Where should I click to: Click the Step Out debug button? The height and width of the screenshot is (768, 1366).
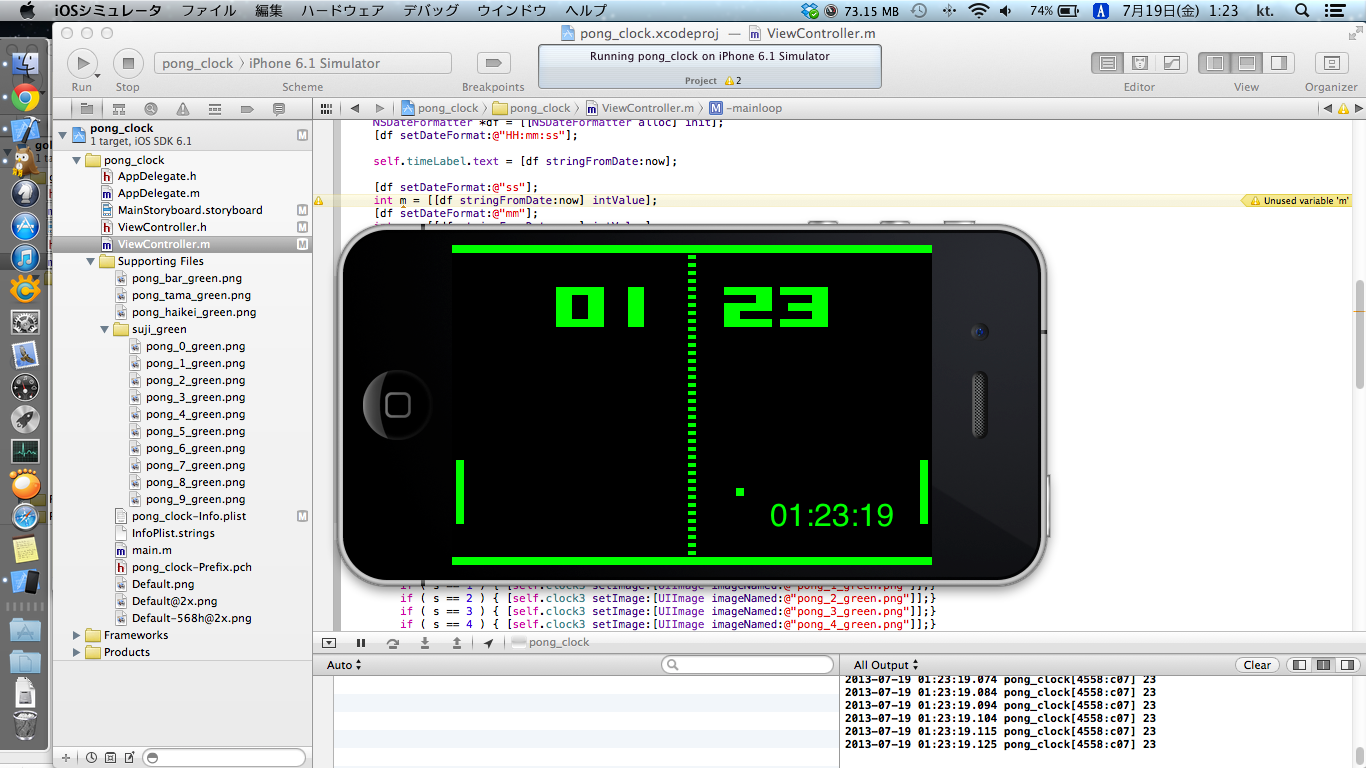coord(457,643)
